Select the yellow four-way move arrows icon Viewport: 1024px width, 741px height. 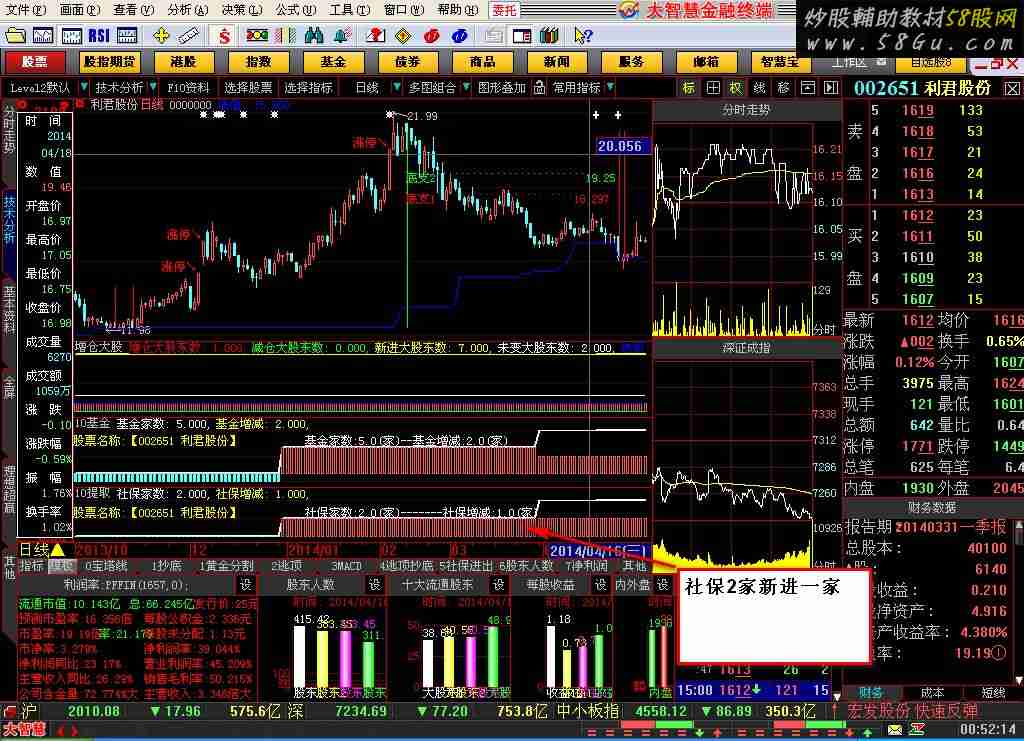coord(161,35)
